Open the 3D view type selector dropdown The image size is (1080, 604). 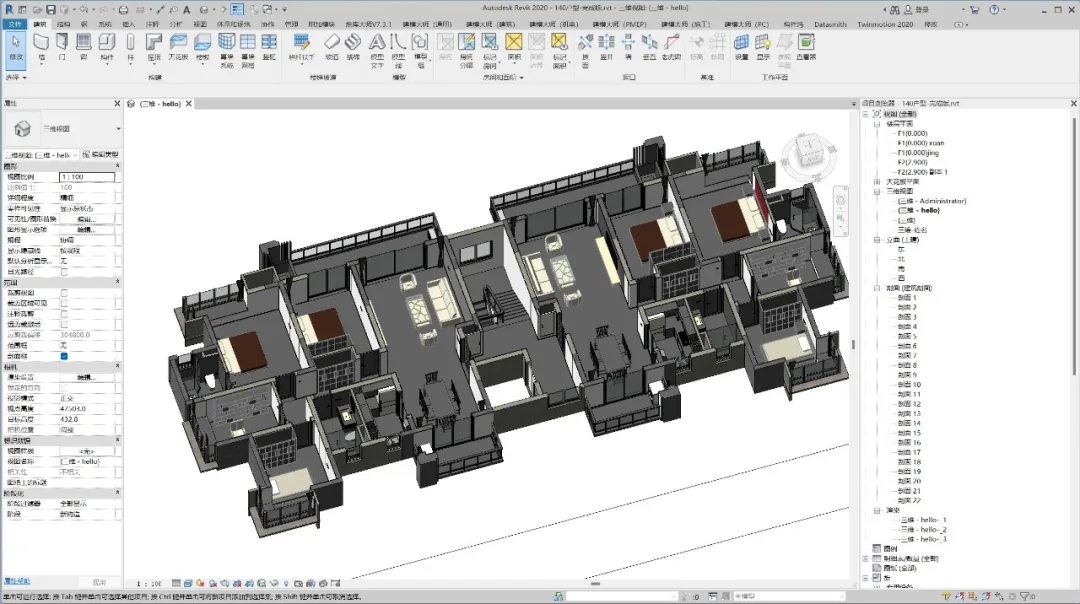pyautogui.click(x=118, y=129)
